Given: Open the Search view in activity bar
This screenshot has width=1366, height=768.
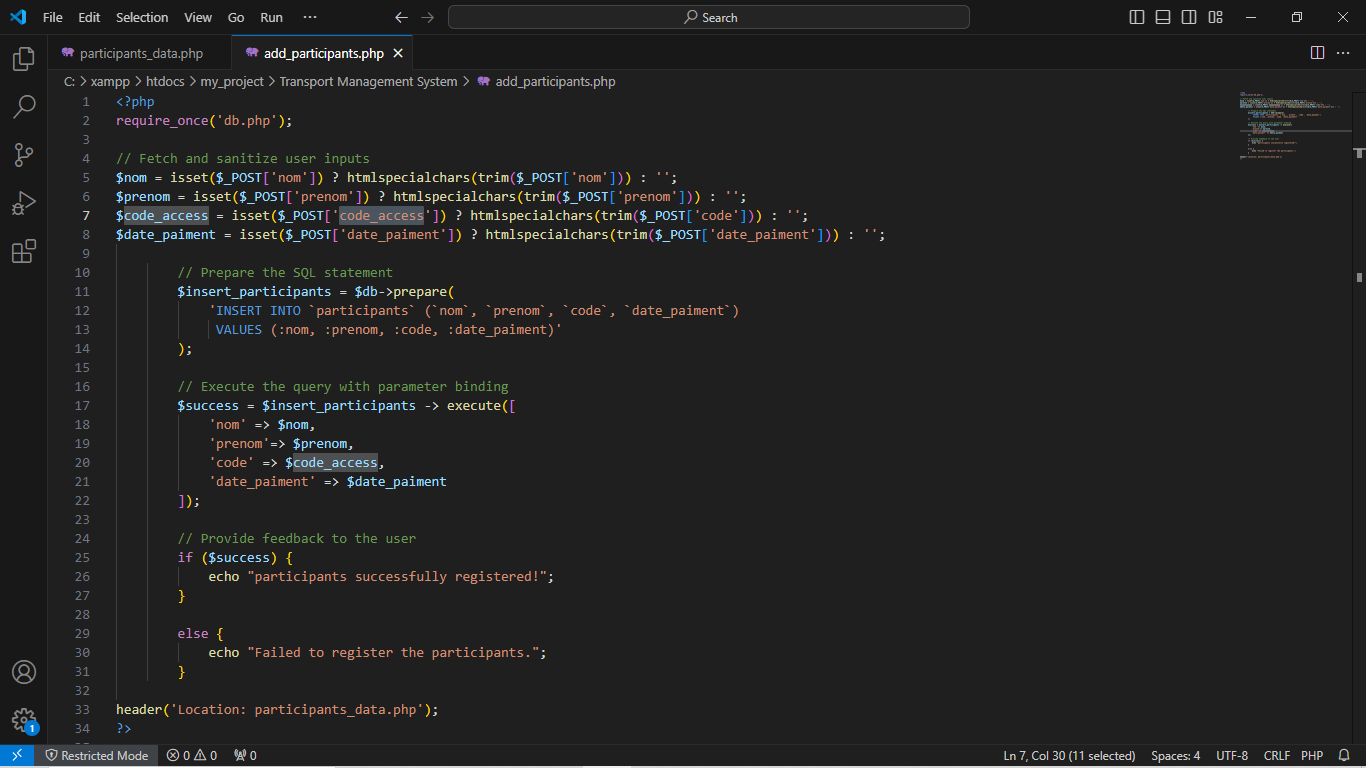Looking at the screenshot, I should [24, 107].
